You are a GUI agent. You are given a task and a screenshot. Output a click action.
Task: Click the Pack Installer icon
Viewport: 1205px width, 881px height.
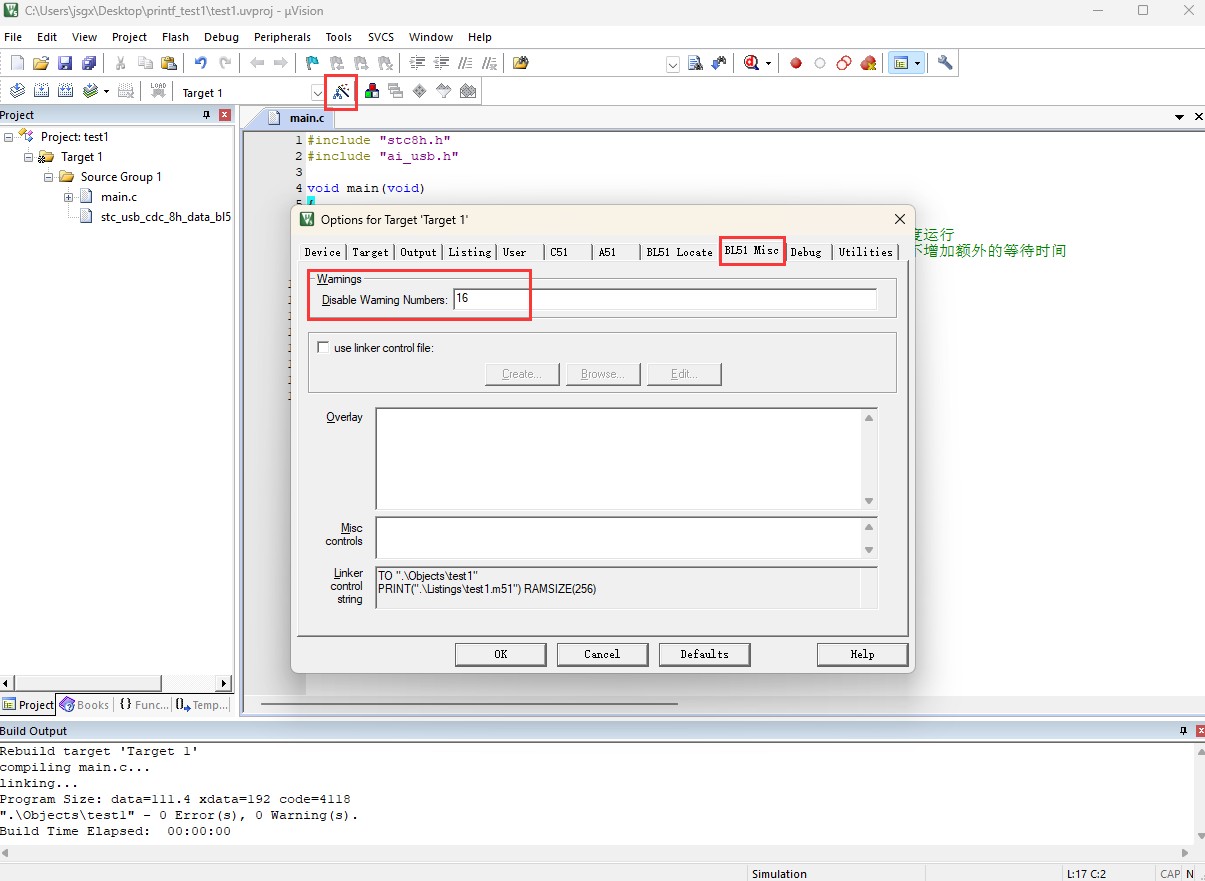pos(467,91)
